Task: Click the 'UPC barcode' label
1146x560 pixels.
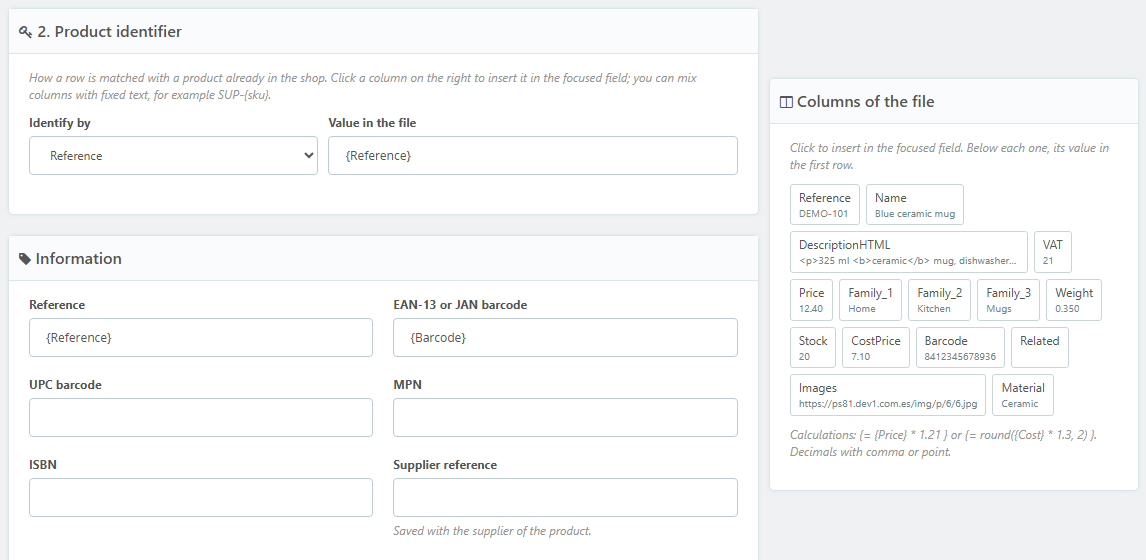Action: pyautogui.click(x=65, y=385)
